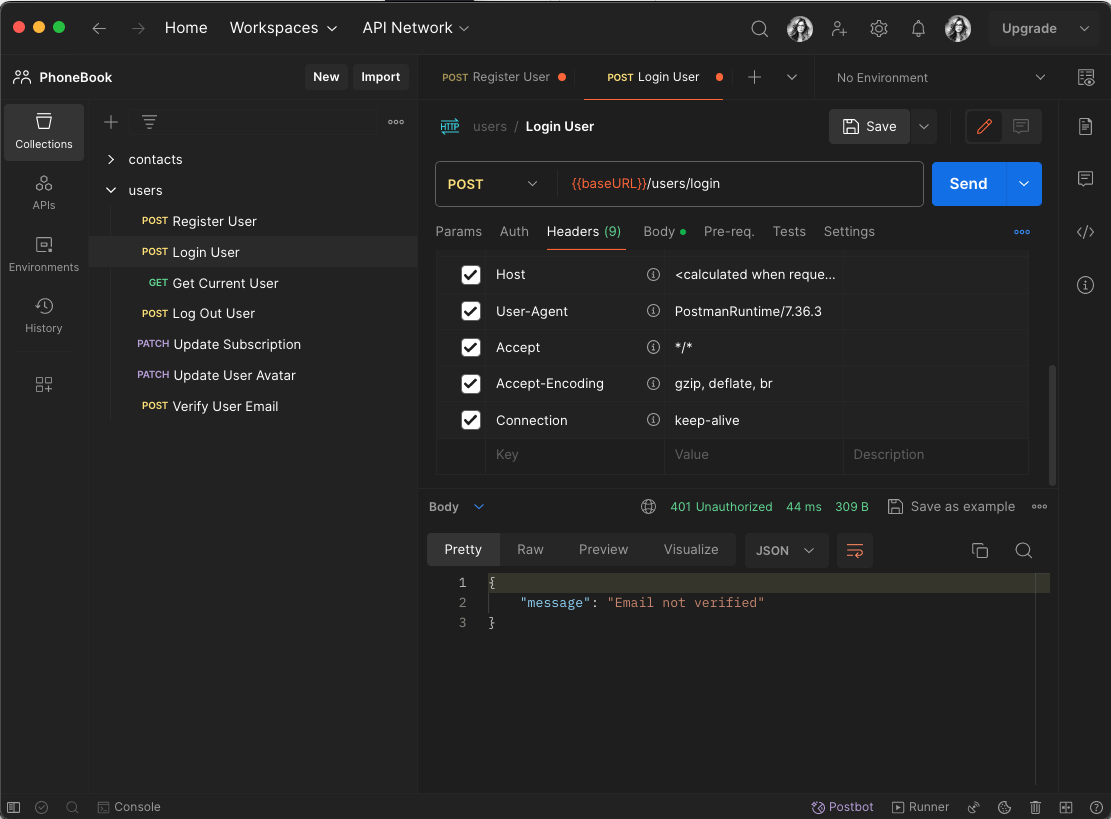Open the help icon in status bar

pos(1095,807)
